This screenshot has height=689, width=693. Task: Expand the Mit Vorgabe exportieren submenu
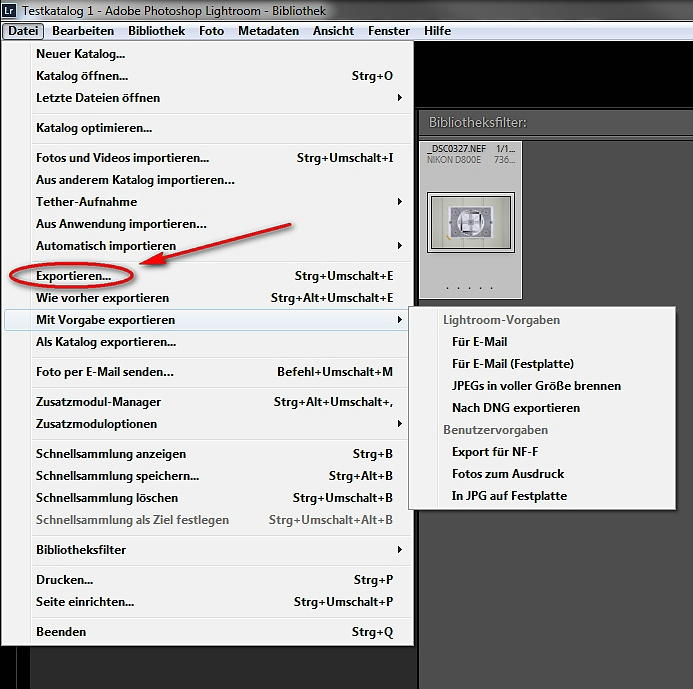tap(207, 320)
